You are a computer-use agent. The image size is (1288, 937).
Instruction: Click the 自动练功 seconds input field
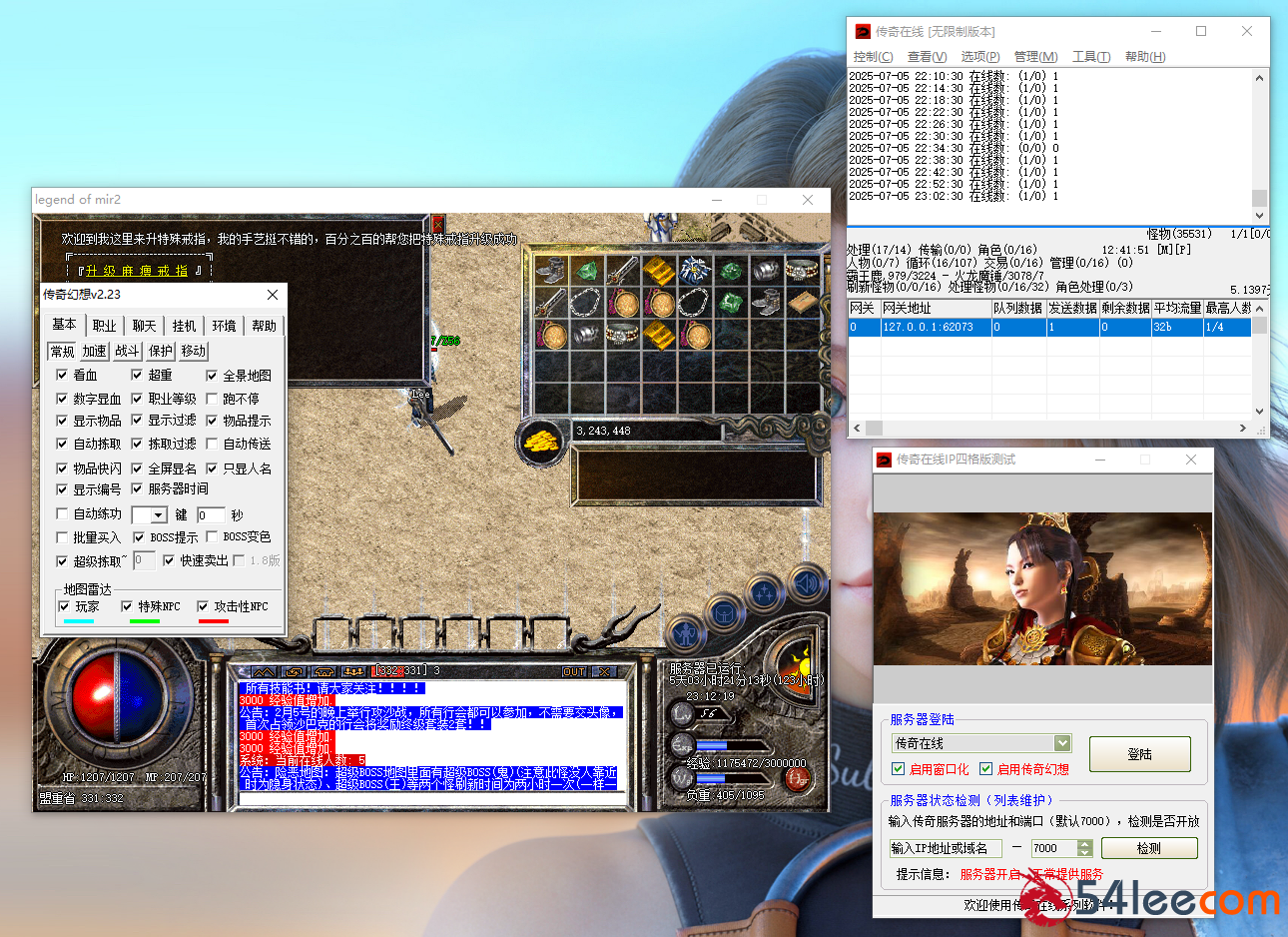[210, 515]
